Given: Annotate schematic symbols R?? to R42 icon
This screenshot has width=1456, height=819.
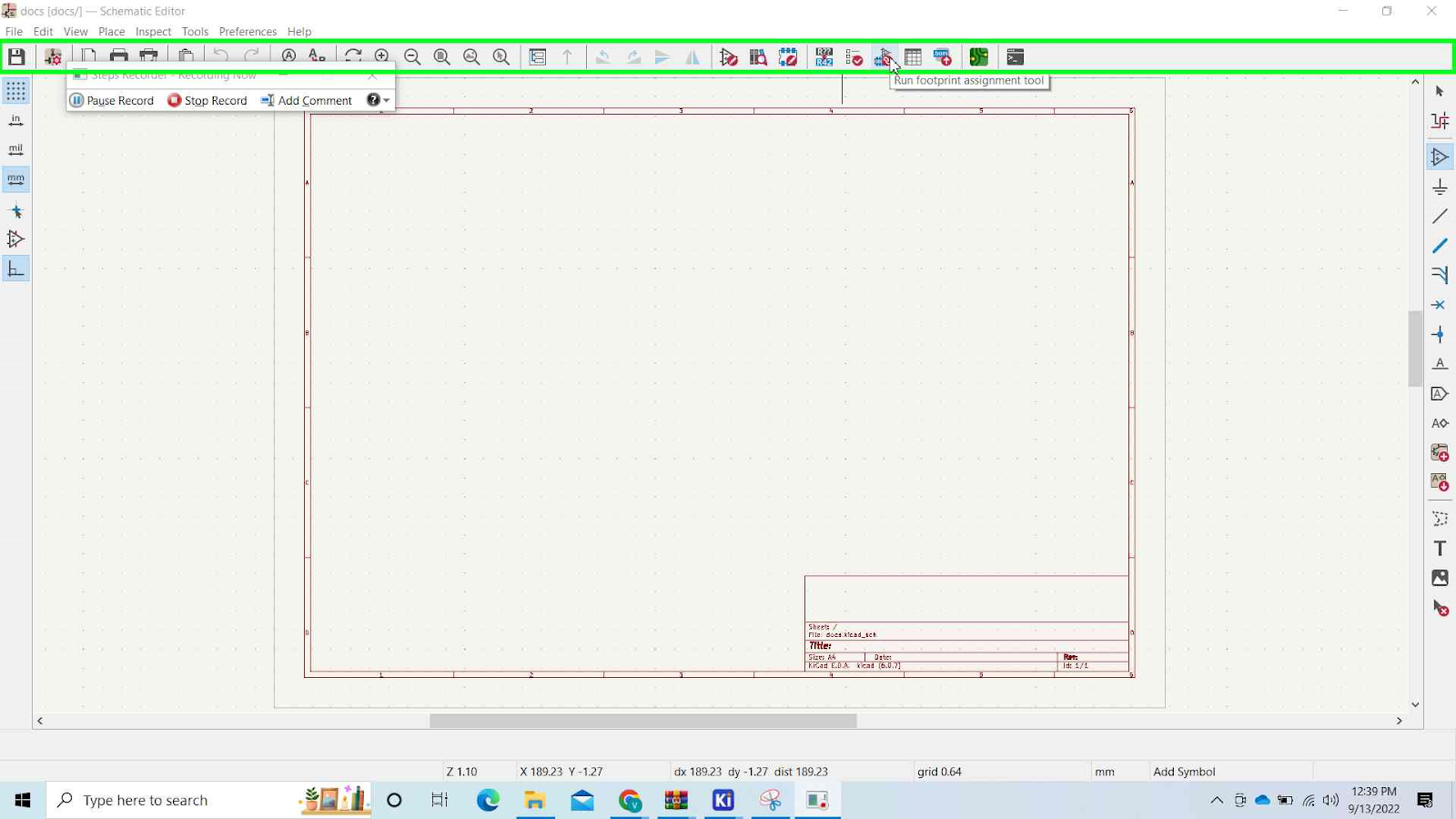Looking at the screenshot, I should coord(824,57).
